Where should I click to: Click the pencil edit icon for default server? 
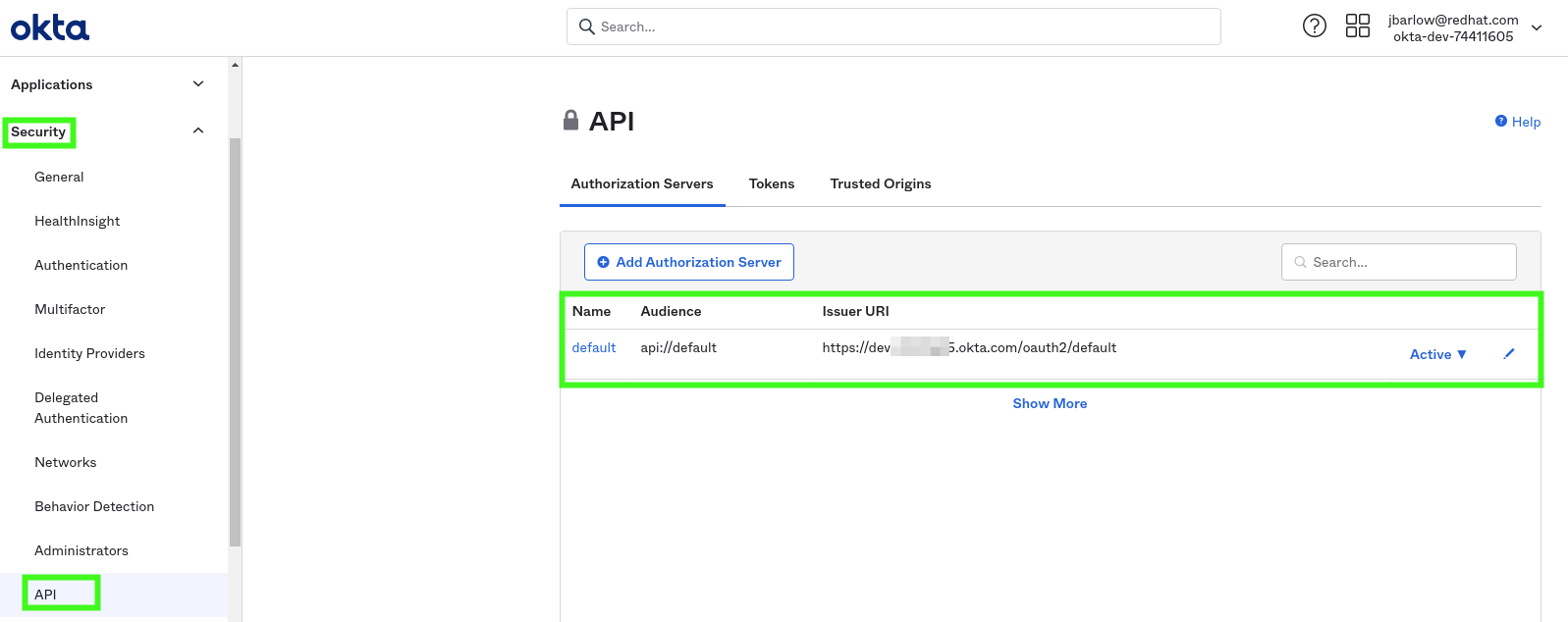coord(1509,354)
